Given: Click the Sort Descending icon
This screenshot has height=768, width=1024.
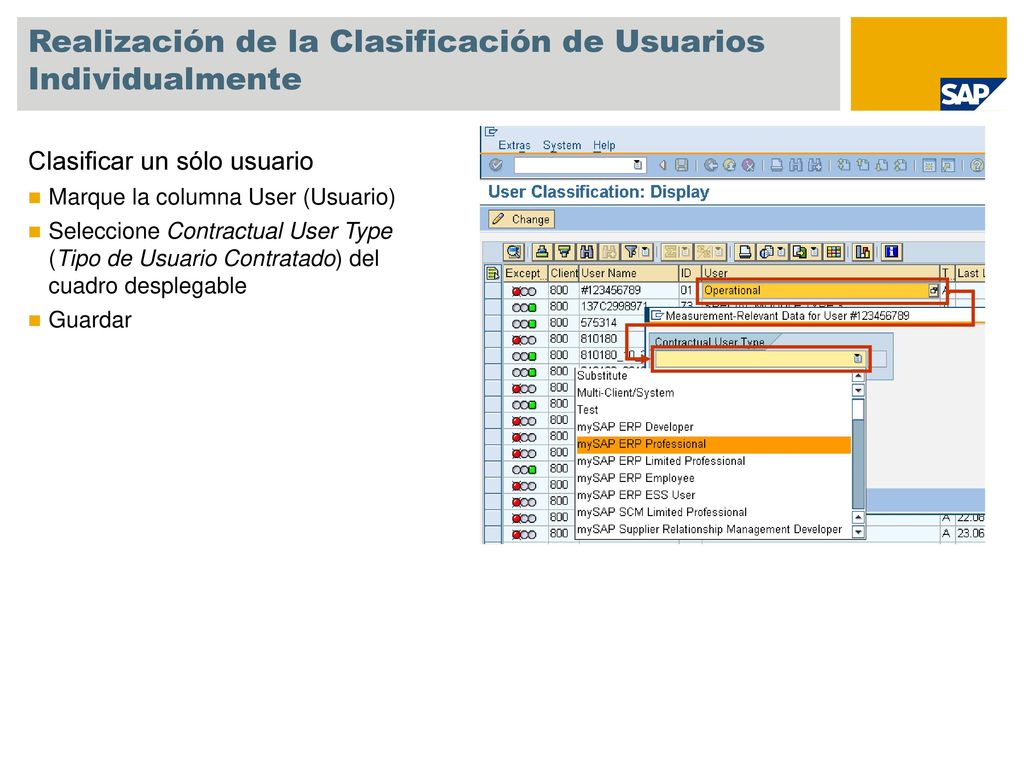Looking at the screenshot, I should click(x=564, y=251).
